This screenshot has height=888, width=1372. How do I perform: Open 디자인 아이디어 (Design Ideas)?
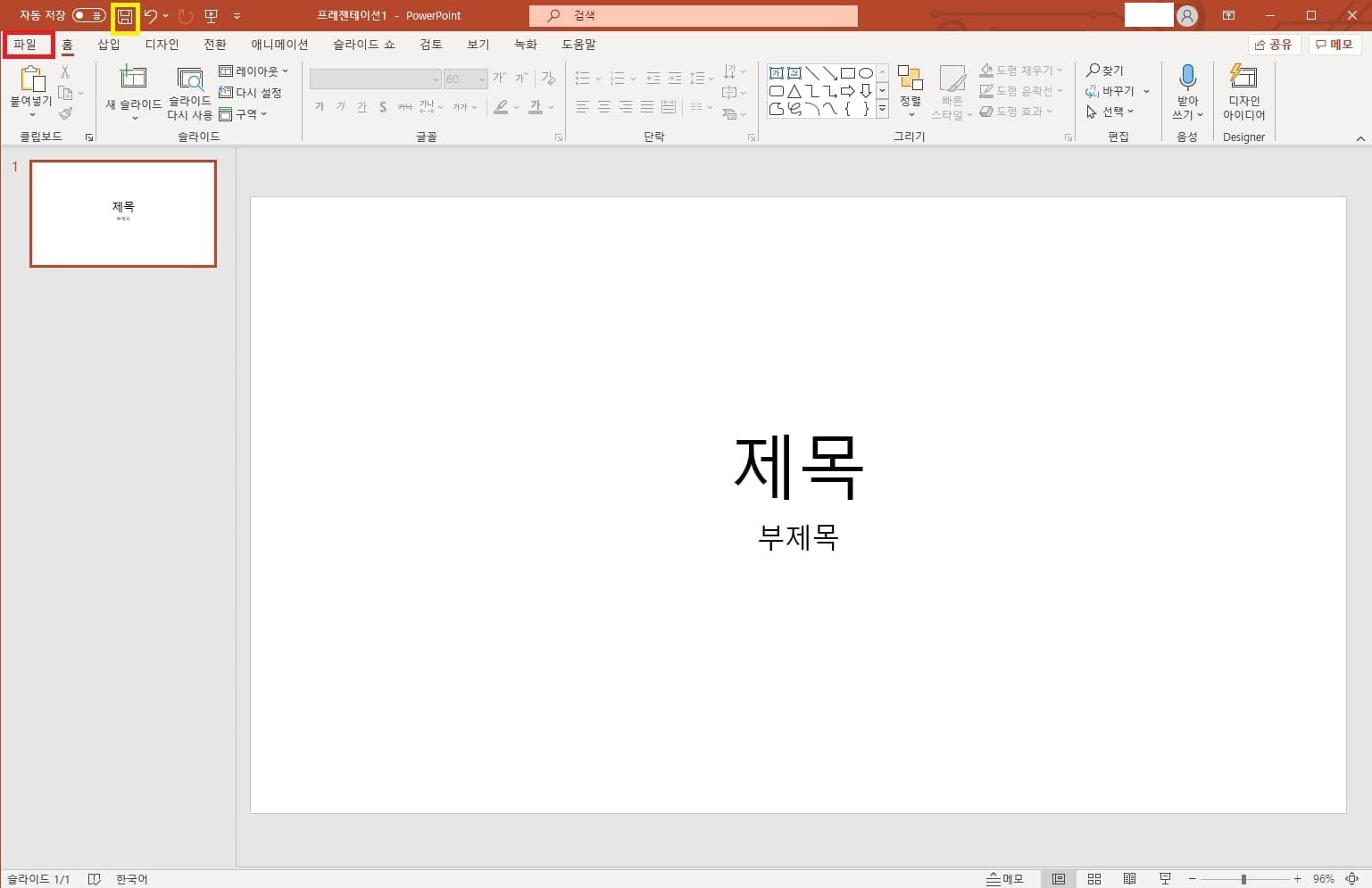(1243, 92)
